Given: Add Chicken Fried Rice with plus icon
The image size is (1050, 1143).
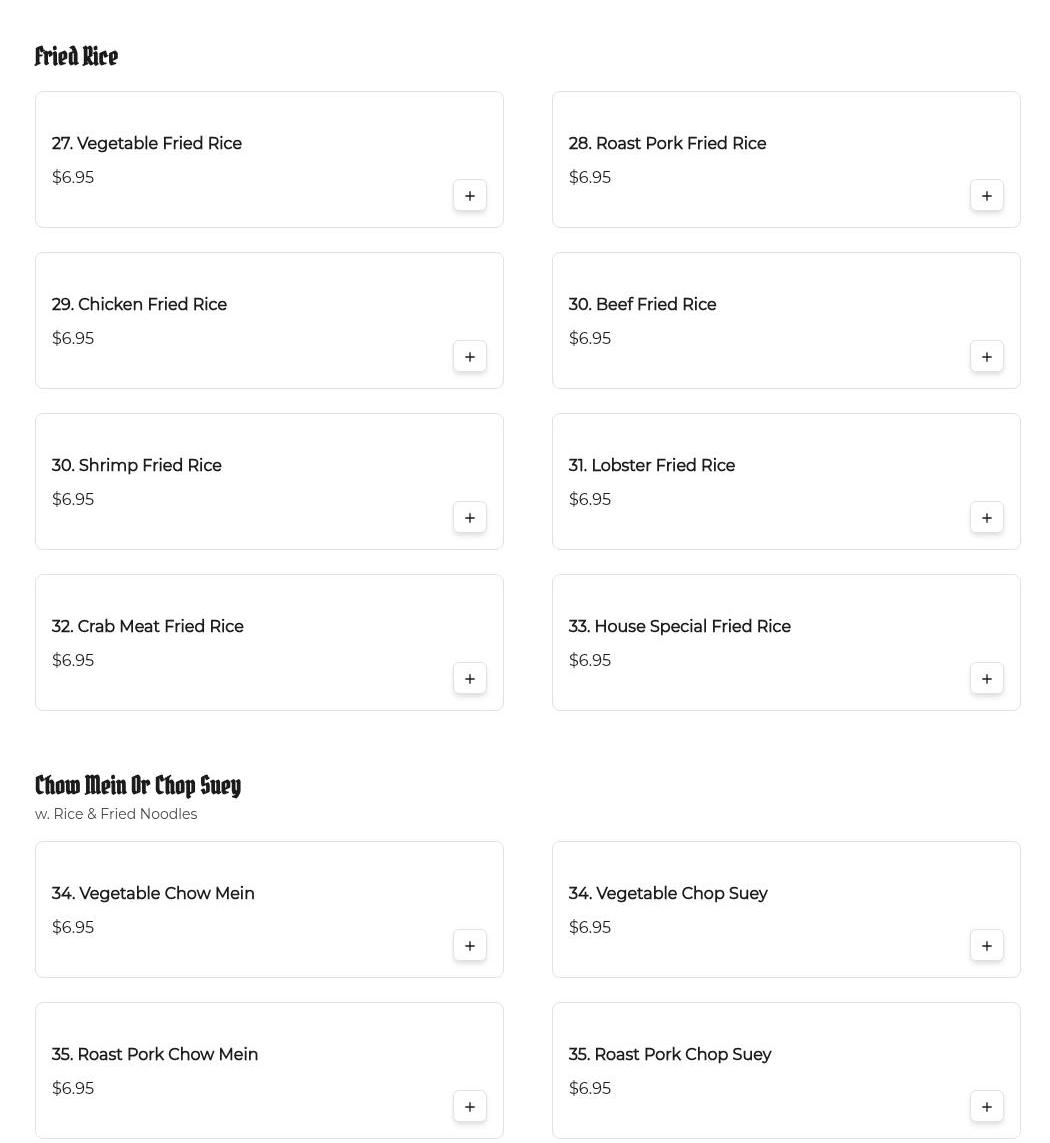Looking at the screenshot, I should coord(470,357).
